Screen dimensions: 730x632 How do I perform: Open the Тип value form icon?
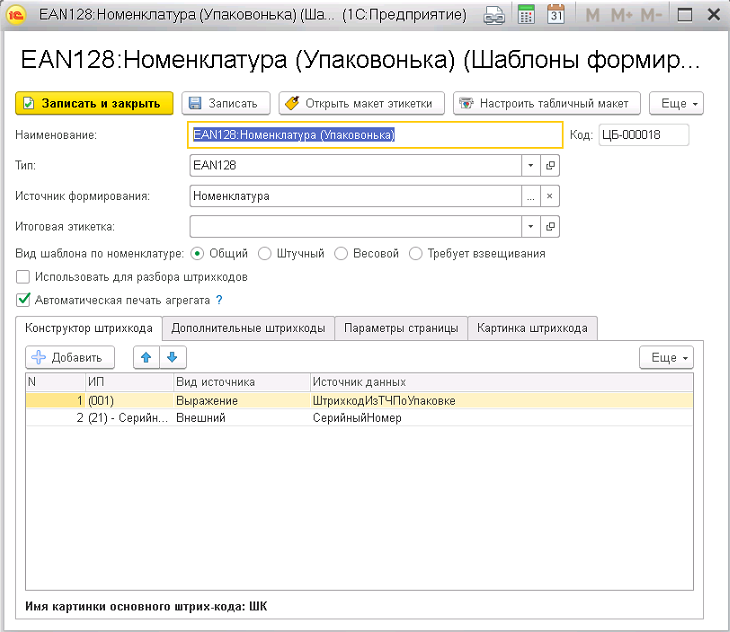(550, 165)
